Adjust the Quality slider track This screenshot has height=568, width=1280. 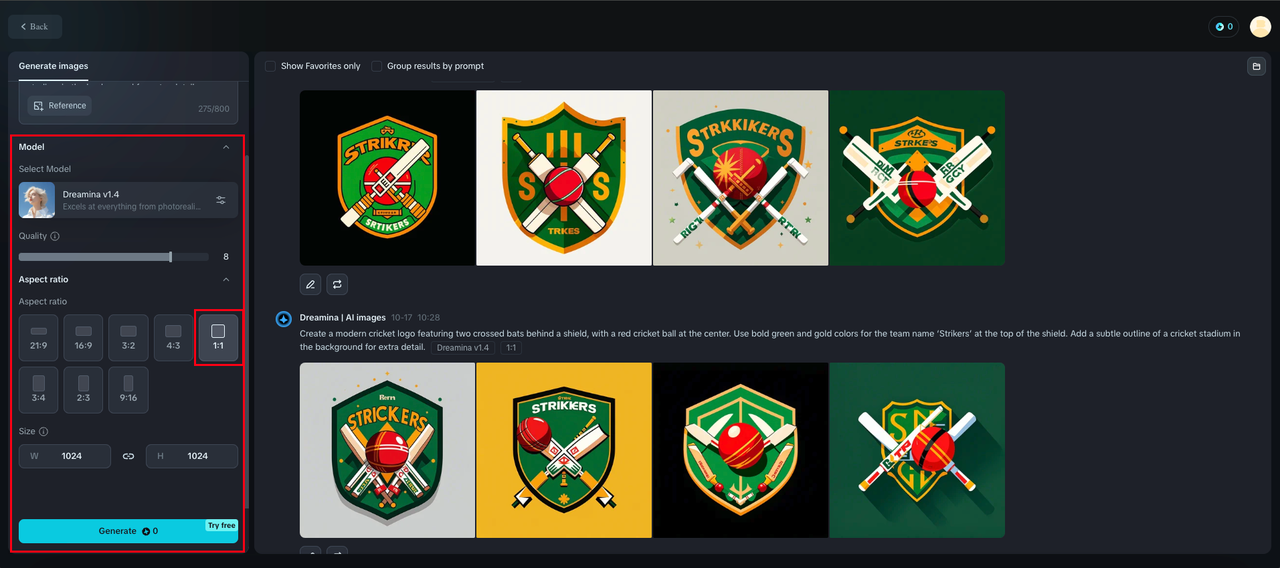click(114, 257)
